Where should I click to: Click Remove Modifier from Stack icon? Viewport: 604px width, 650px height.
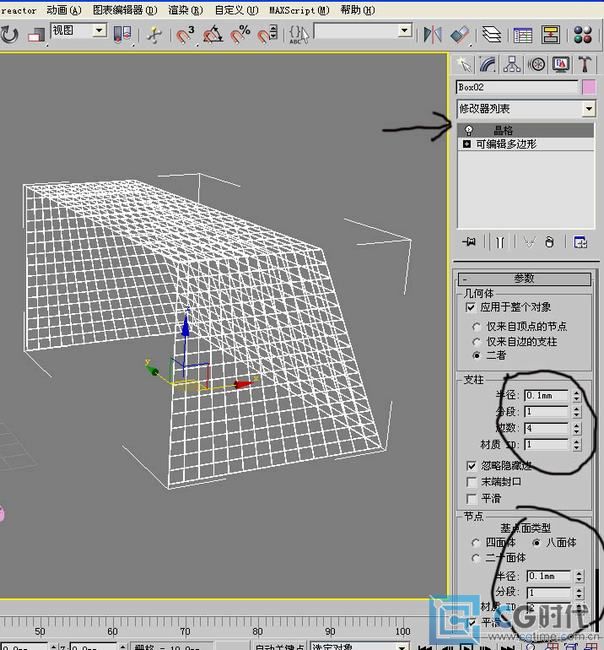click(549, 242)
